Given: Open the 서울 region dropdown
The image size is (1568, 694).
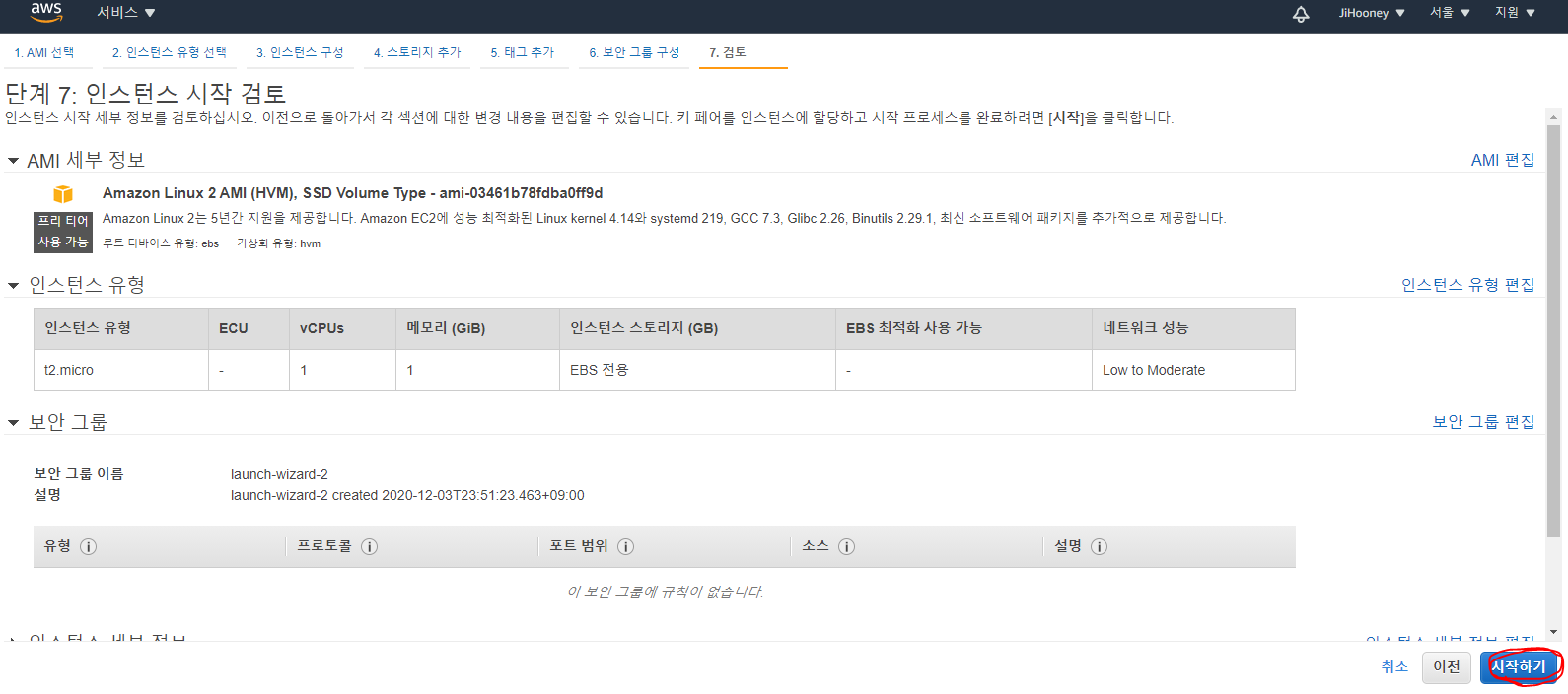Looking at the screenshot, I should (1450, 13).
